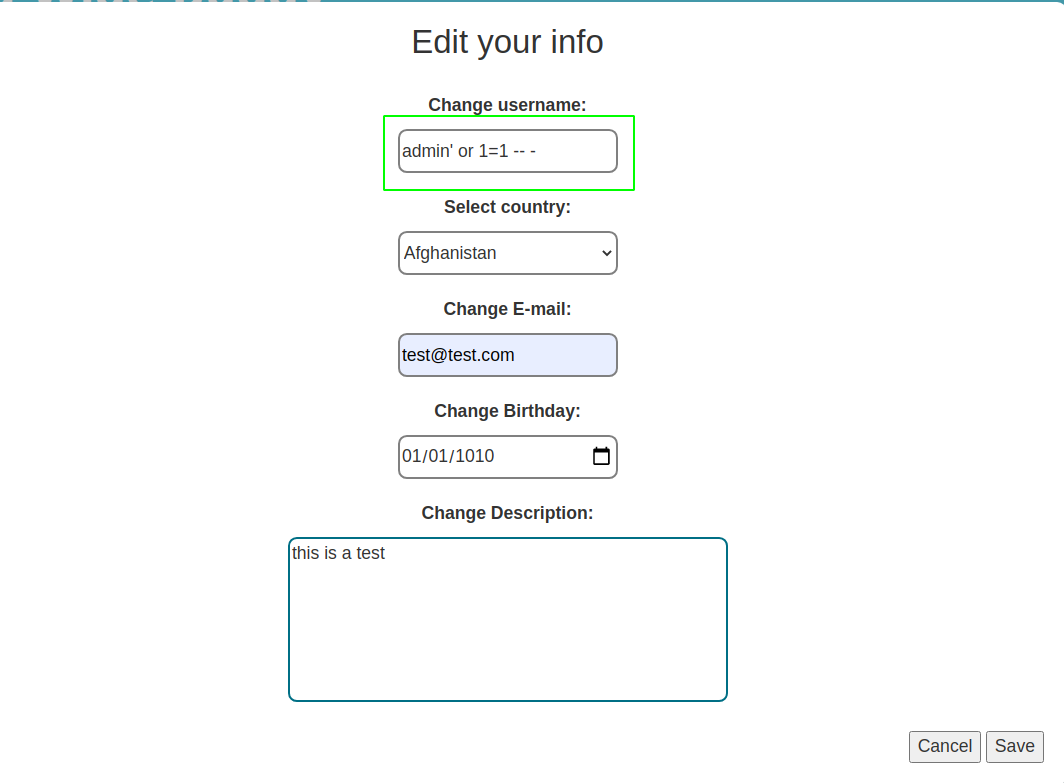Open the calendar picker icon in Birthday field

tap(601, 456)
